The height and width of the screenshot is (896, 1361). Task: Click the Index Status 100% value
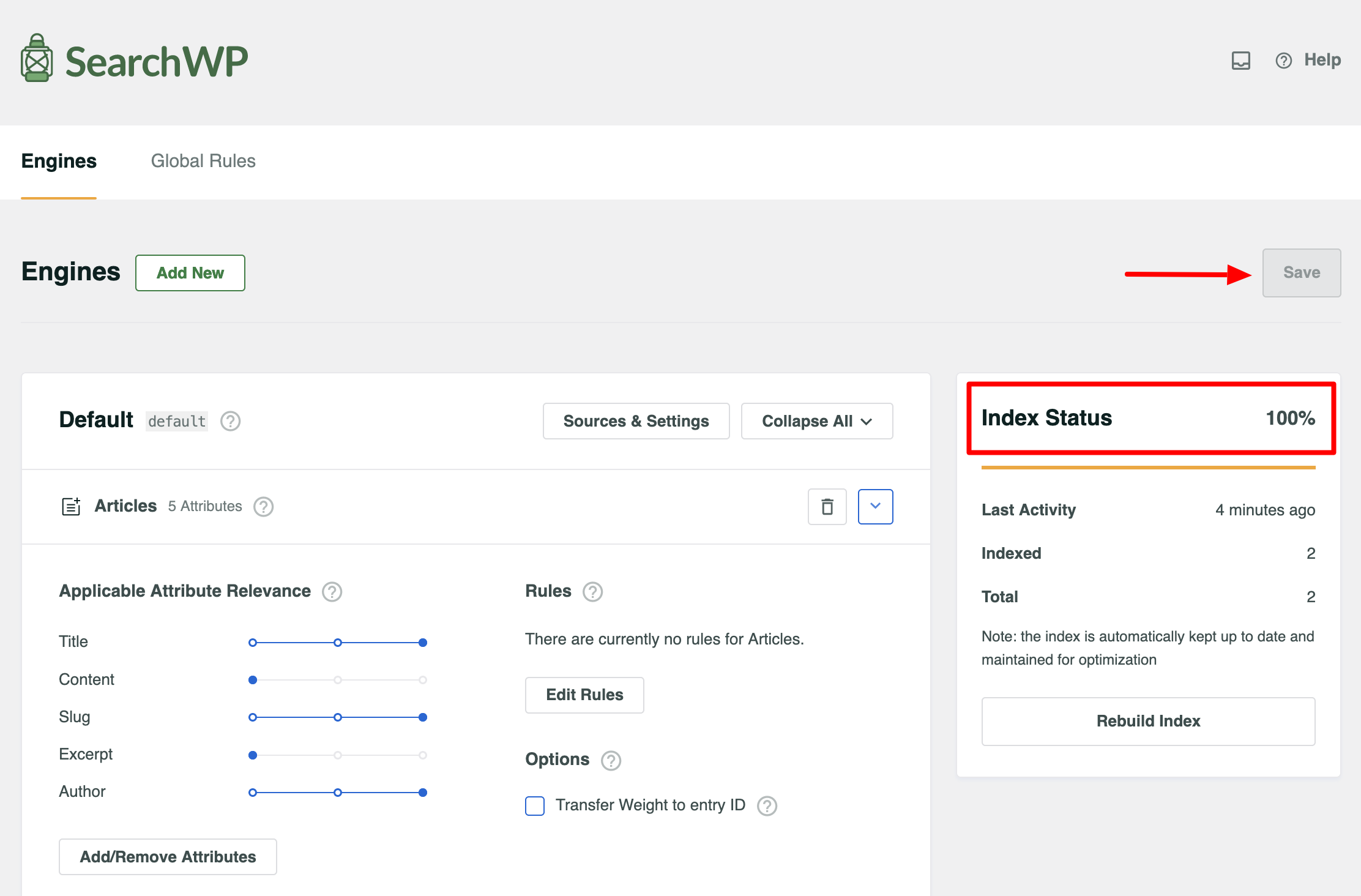[1290, 418]
